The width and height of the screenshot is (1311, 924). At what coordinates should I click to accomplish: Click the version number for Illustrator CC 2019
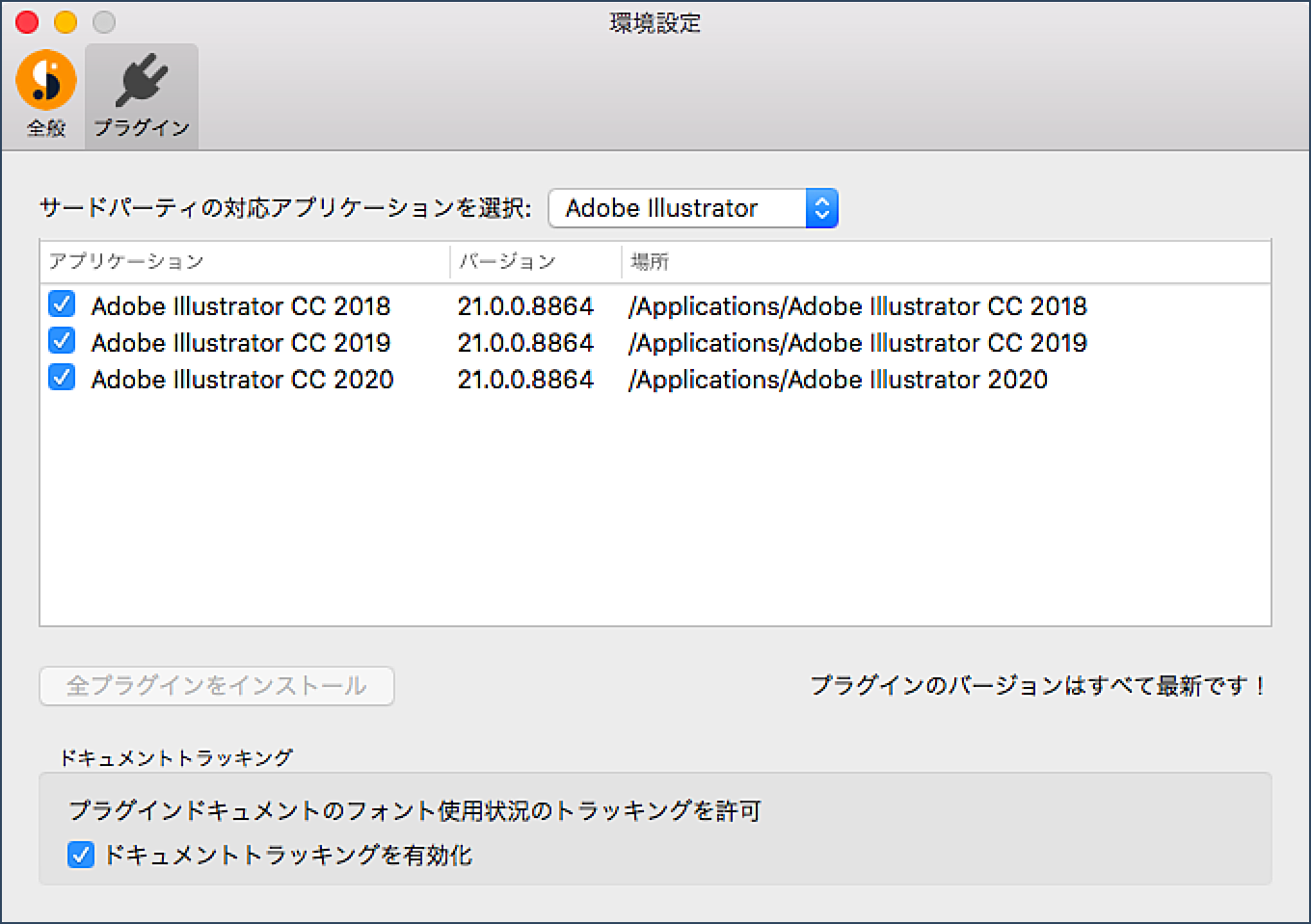(525, 343)
